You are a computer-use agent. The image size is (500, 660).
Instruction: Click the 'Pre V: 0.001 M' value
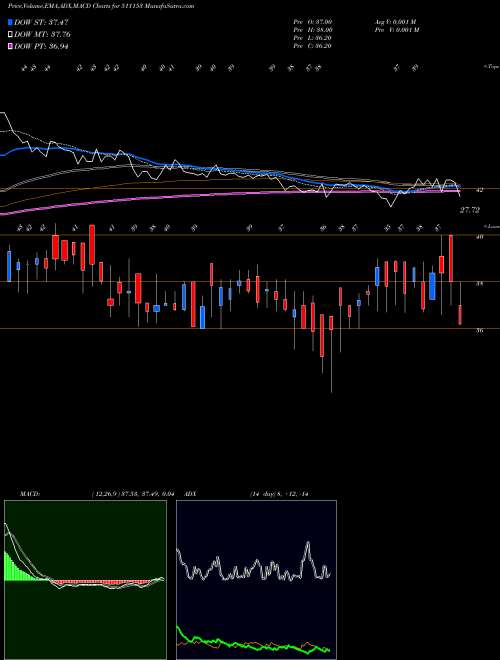point(396,30)
